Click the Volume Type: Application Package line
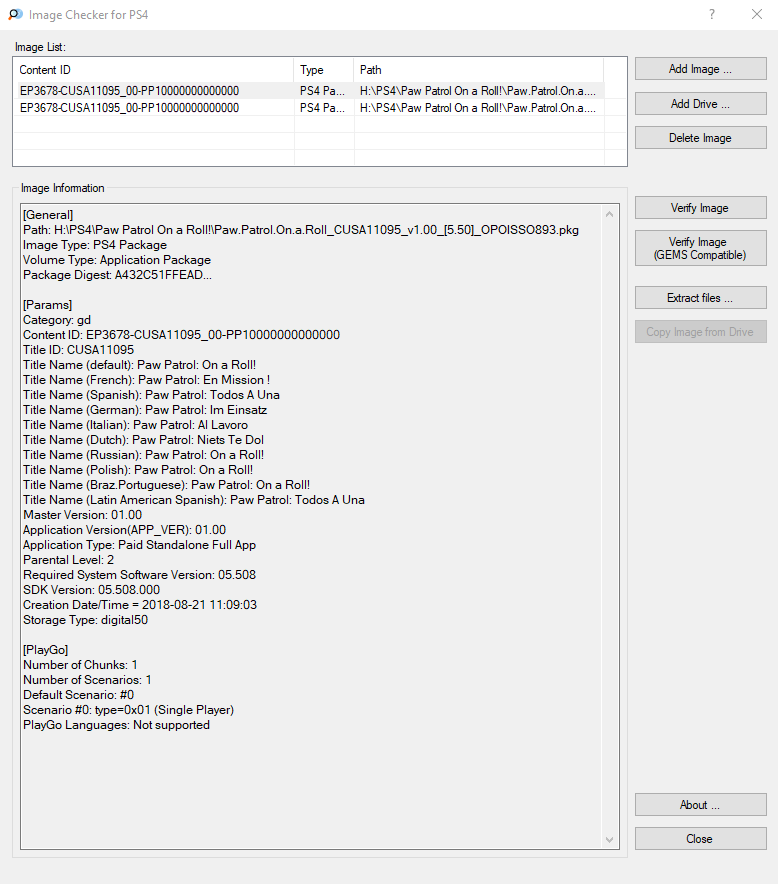Viewport: 778px width, 884px height. [117, 260]
